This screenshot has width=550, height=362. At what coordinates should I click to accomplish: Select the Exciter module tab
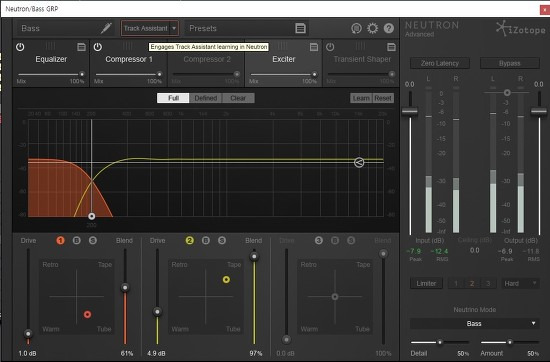tap(284, 59)
